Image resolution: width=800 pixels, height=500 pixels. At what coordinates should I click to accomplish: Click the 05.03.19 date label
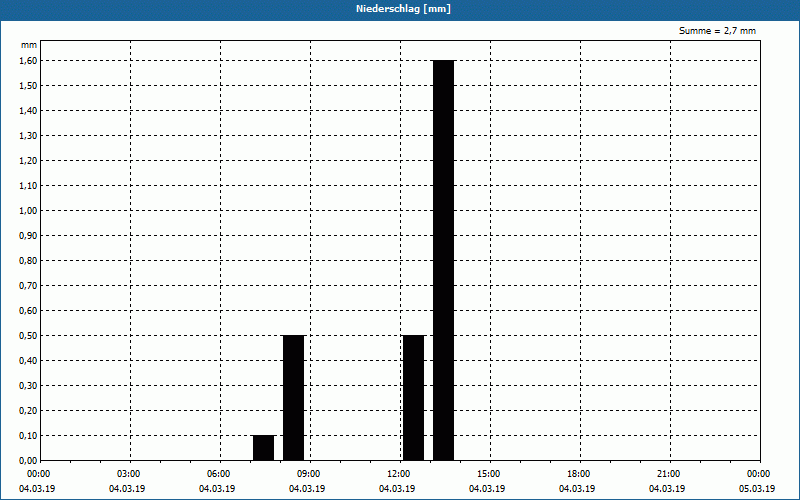click(757, 489)
